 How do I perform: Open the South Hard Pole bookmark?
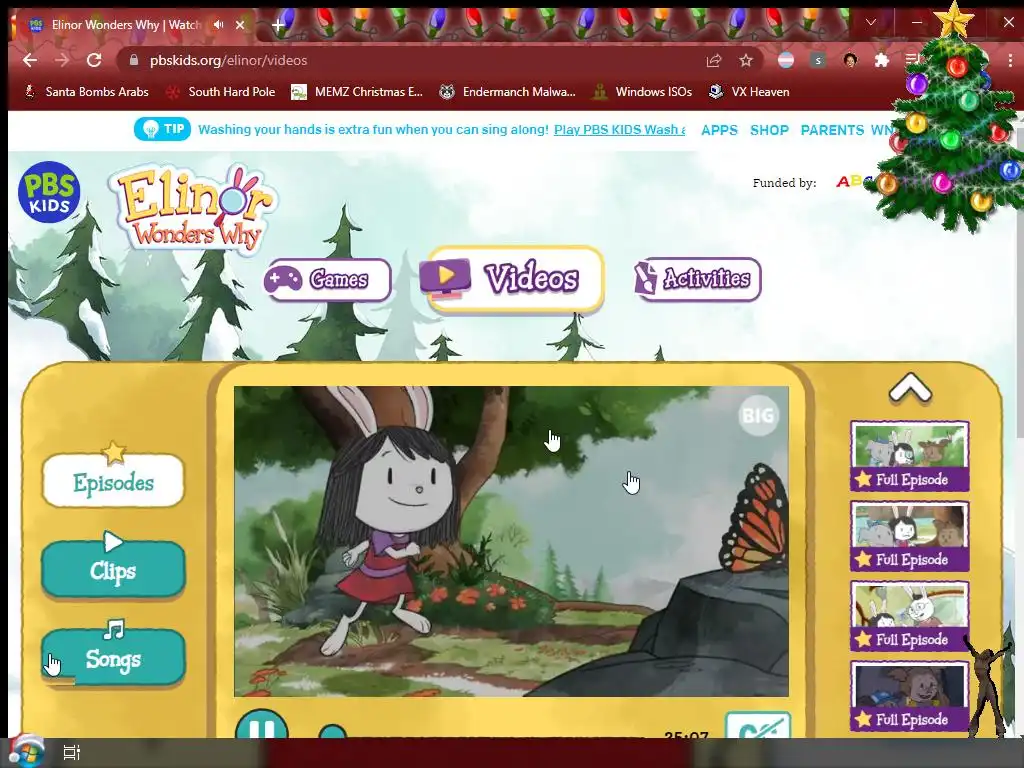(221, 92)
